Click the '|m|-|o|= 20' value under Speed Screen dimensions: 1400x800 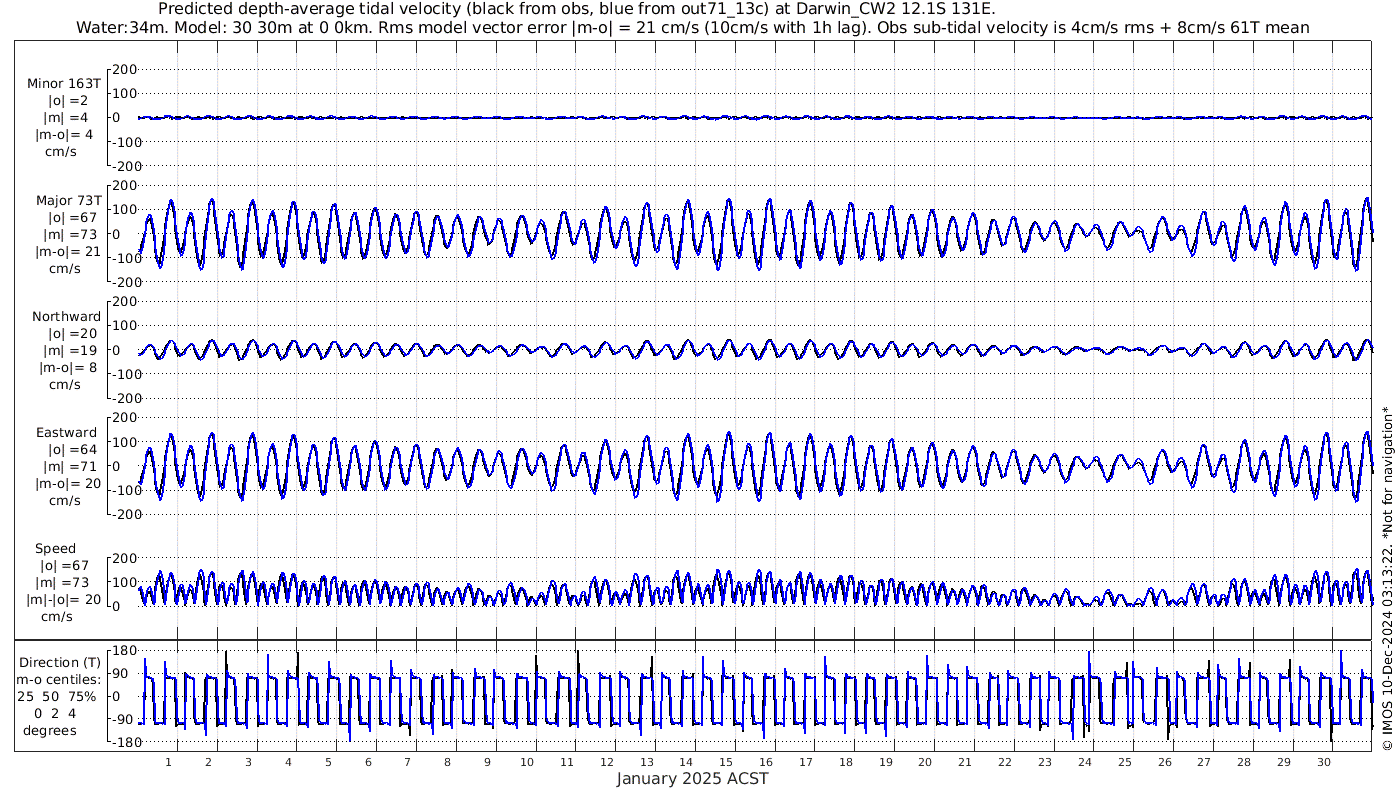coord(64,600)
